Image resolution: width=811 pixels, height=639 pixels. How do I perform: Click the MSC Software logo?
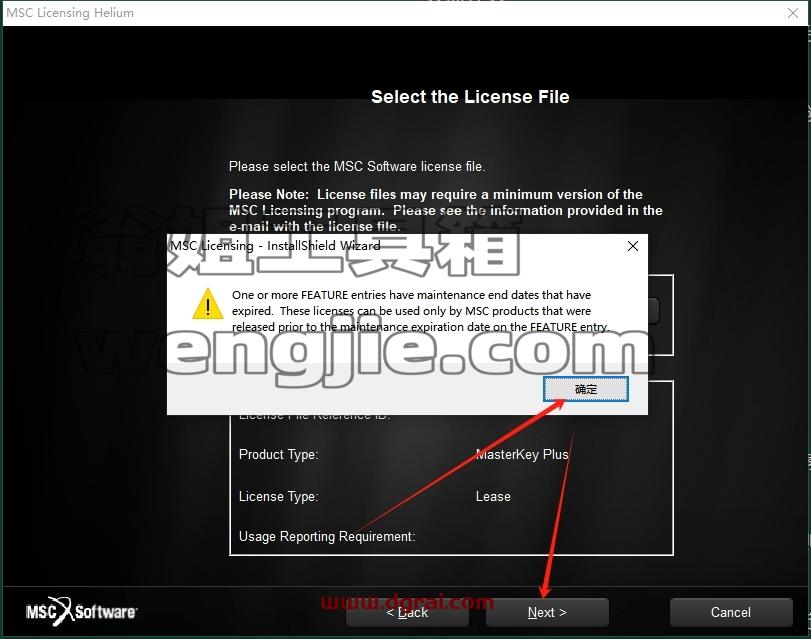[81, 612]
